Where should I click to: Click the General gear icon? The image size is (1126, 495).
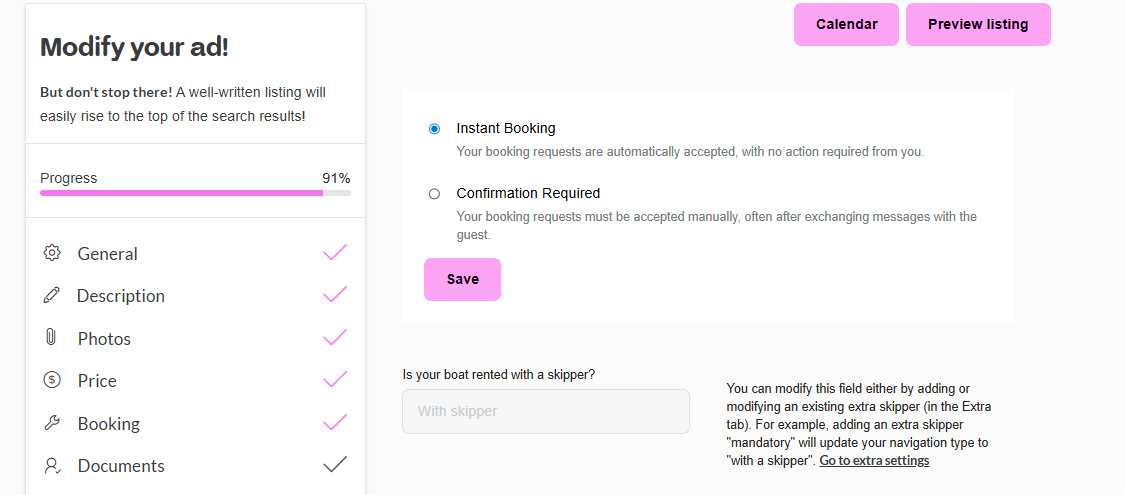52,253
